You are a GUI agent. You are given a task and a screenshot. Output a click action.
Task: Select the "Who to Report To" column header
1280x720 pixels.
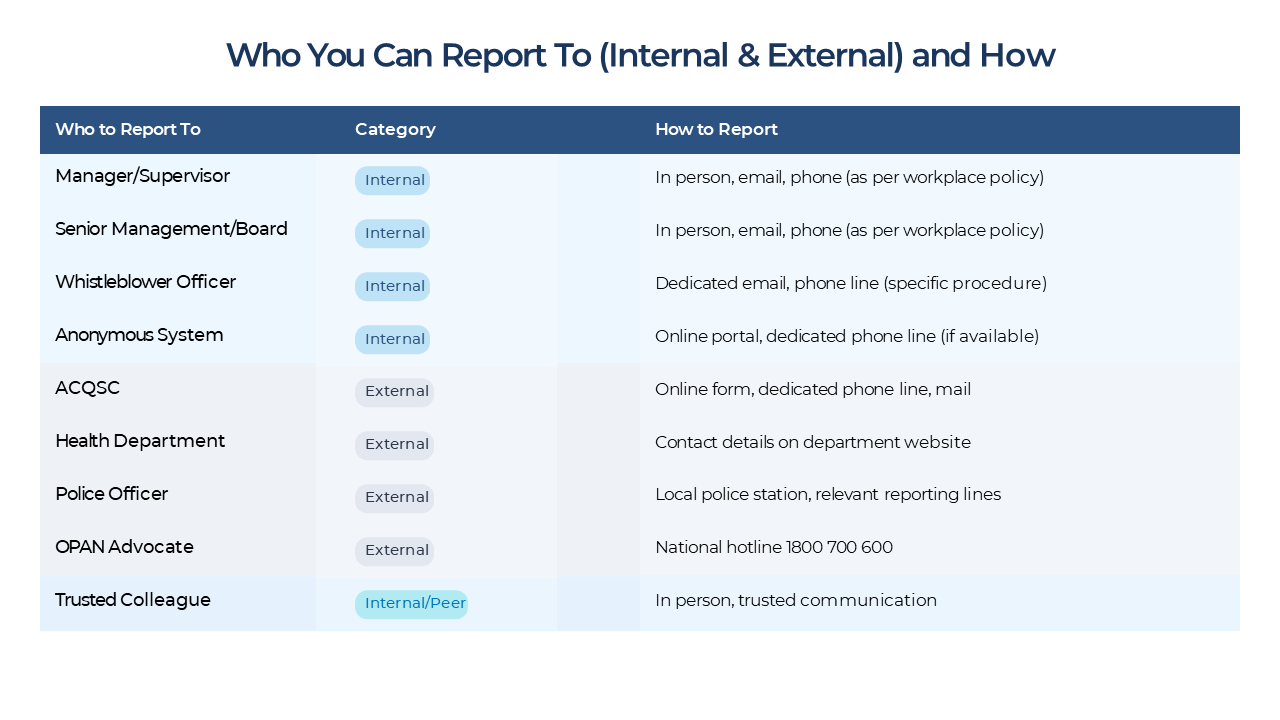(128, 129)
